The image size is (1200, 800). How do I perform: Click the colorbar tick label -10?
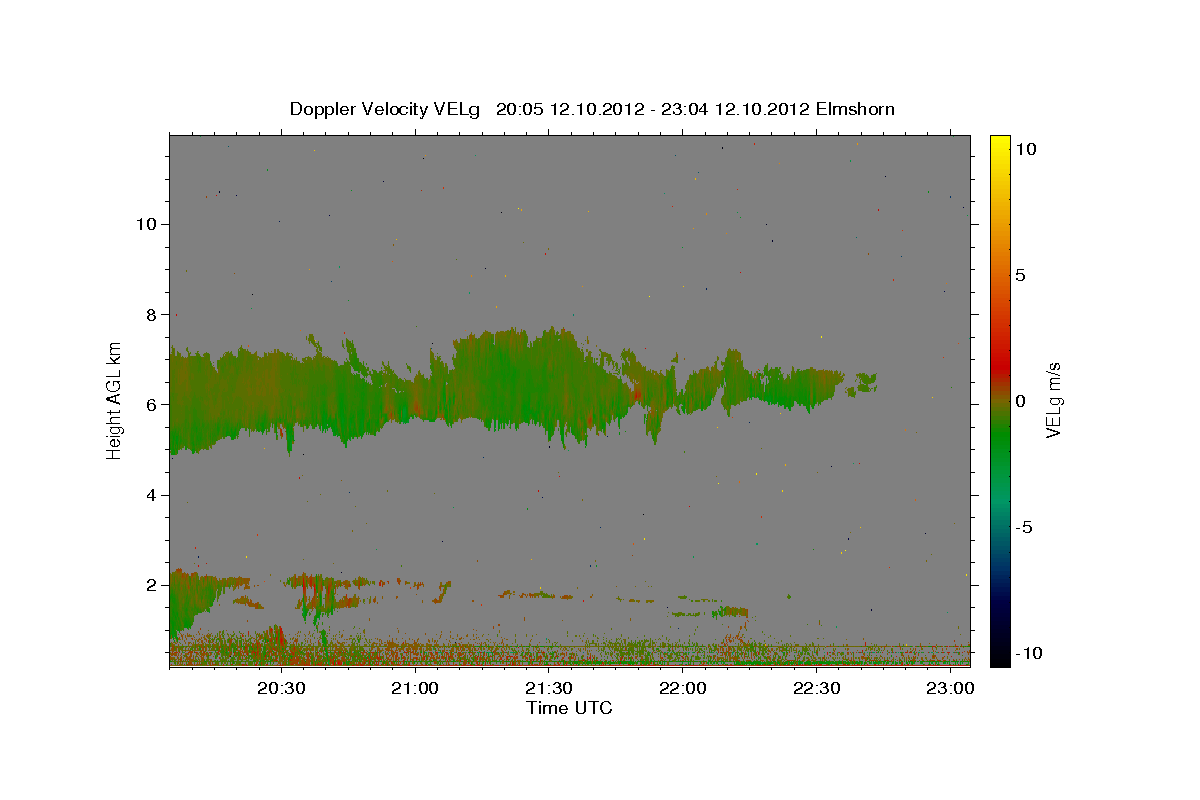1028,653
